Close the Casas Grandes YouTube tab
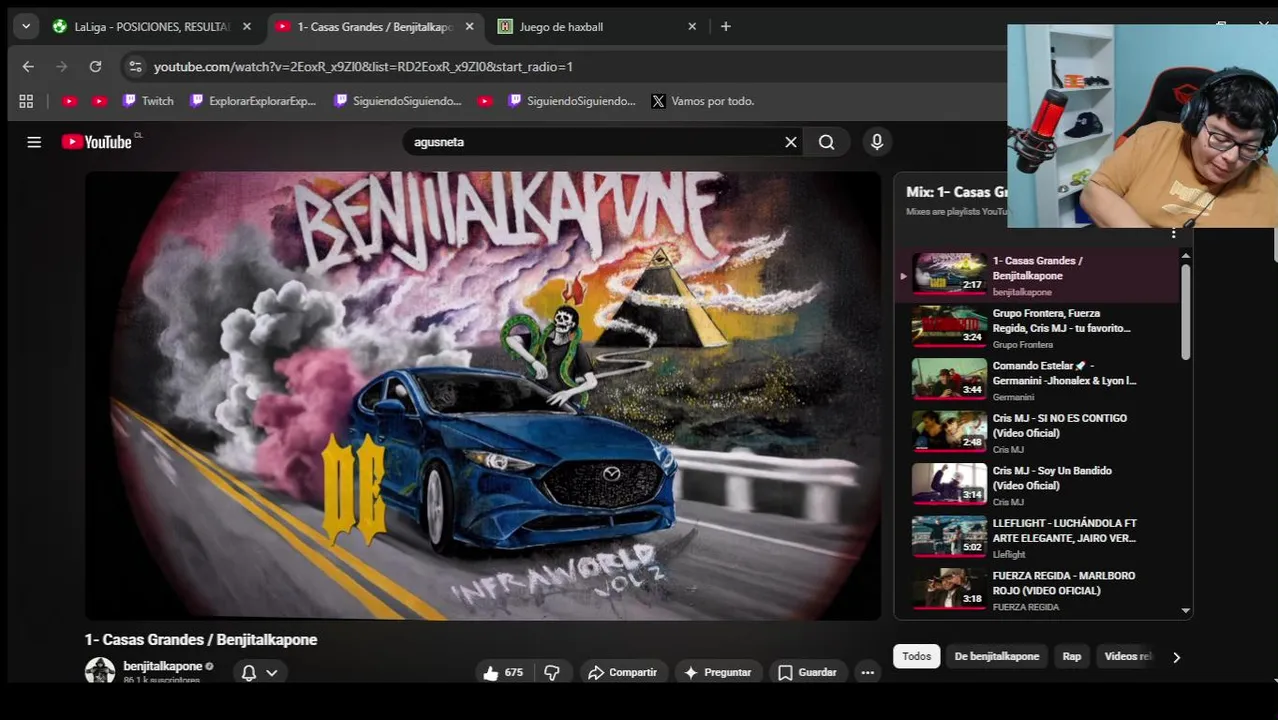Screen dimensions: 1278x720 pos(469,27)
